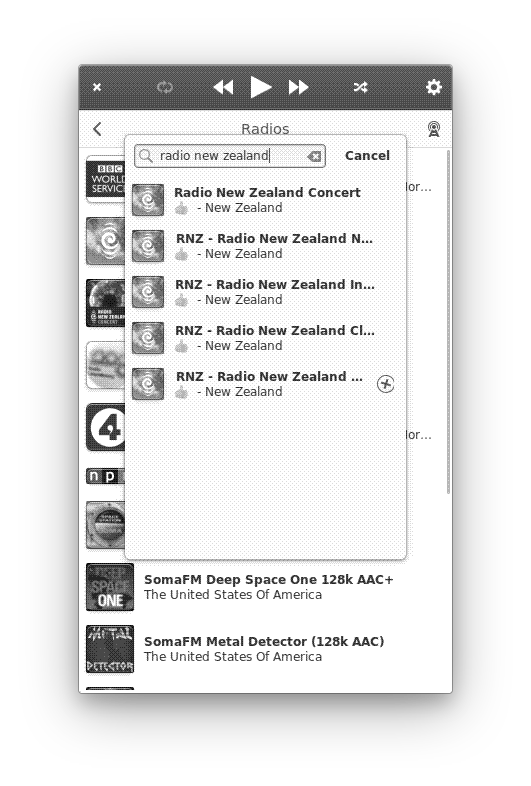Click the play button
531x786 pixels.
click(x=261, y=87)
